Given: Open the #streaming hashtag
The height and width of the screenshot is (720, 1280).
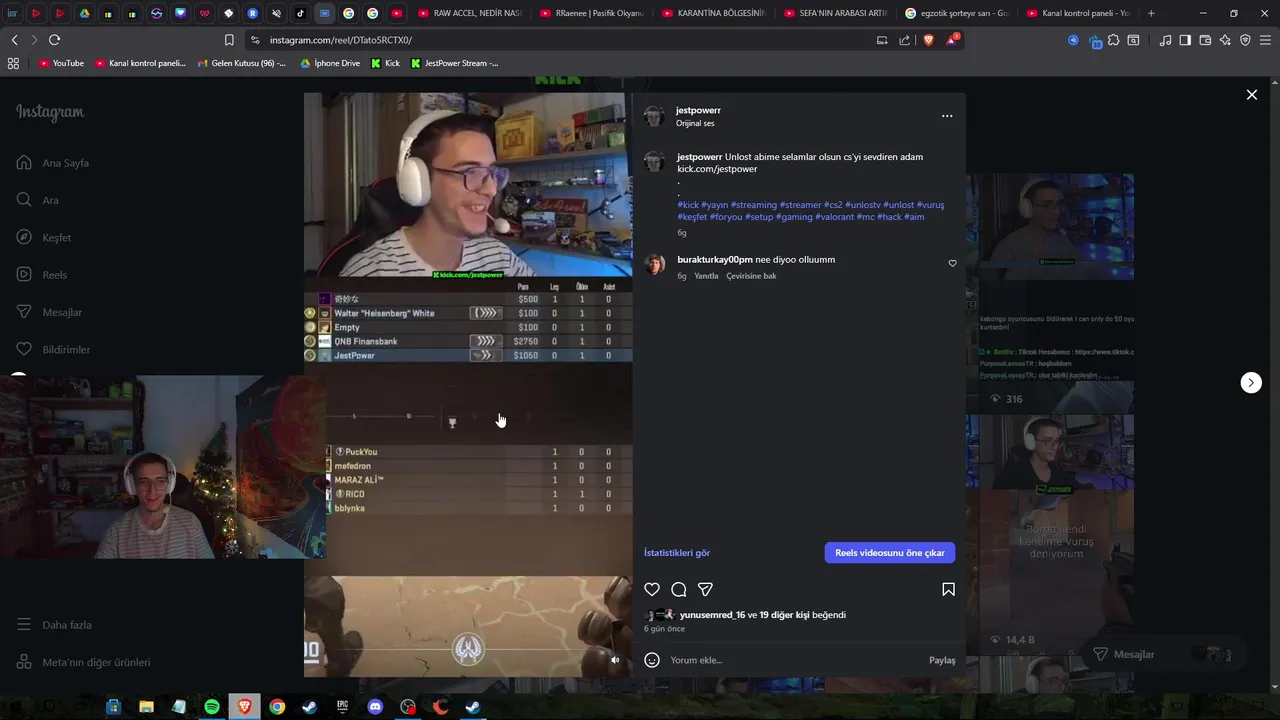Looking at the screenshot, I should tap(753, 205).
